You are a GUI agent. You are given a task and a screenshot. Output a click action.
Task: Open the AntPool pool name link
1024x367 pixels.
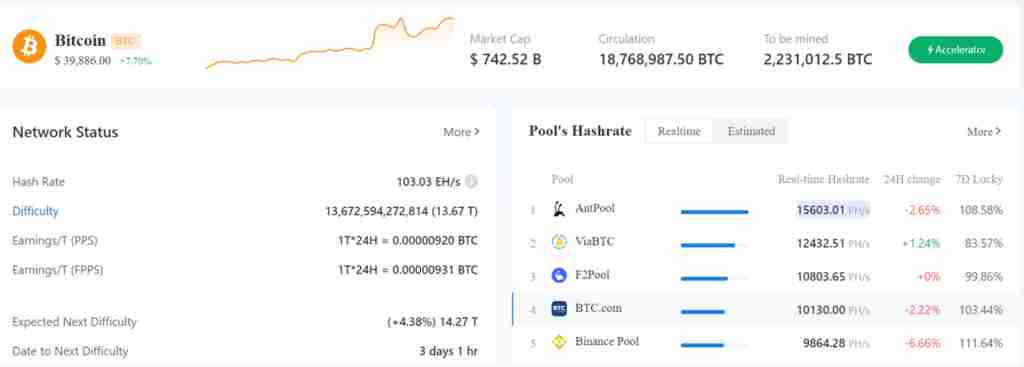click(595, 208)
